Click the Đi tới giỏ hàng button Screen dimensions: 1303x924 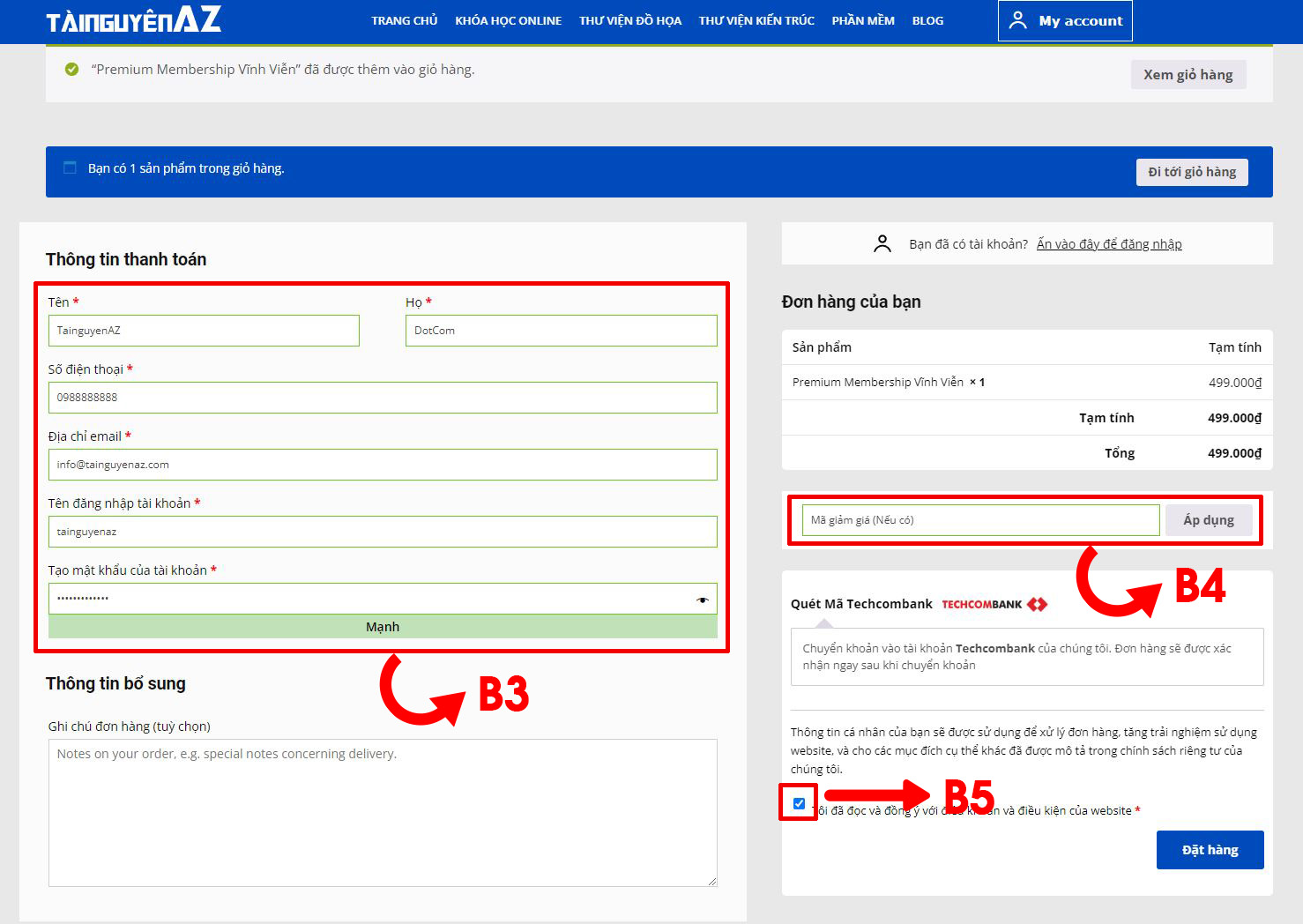point(1191,172)
